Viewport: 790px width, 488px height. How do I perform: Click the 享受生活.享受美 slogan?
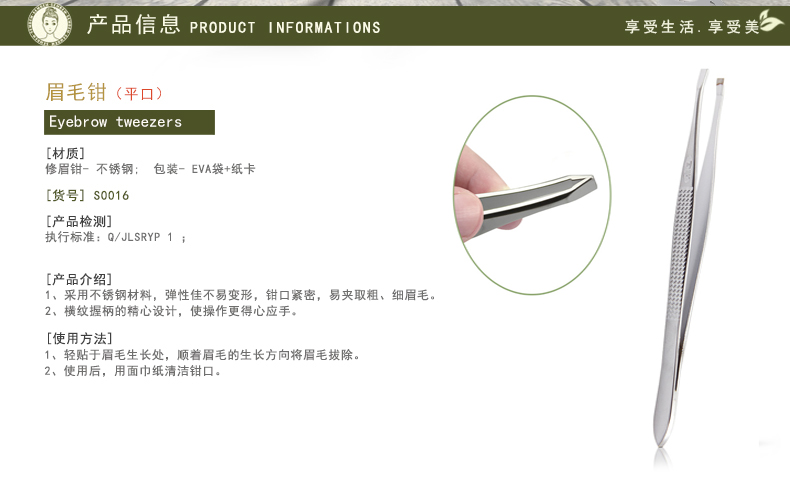tap(692, 27)
